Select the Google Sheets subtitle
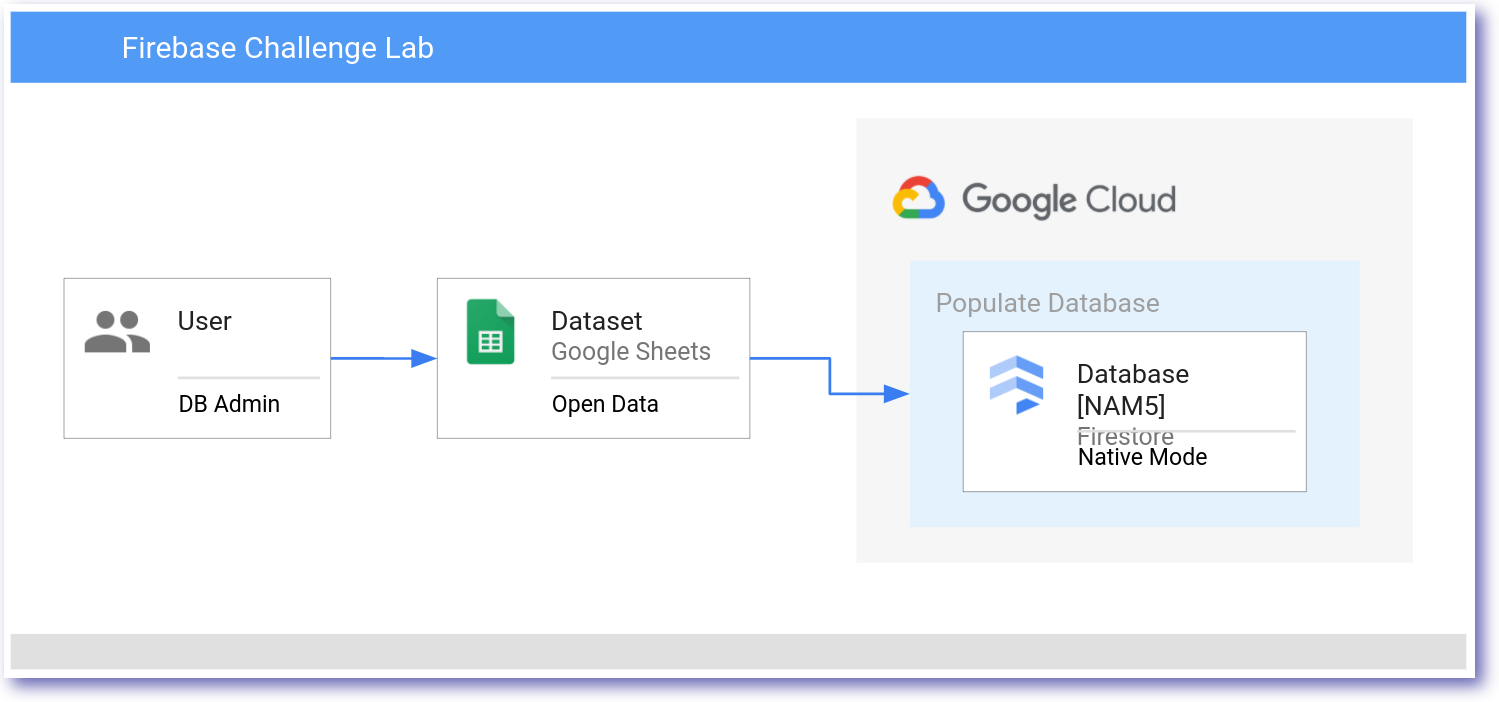Viewport: 1499px width, 702px height. tap(631, 352)
